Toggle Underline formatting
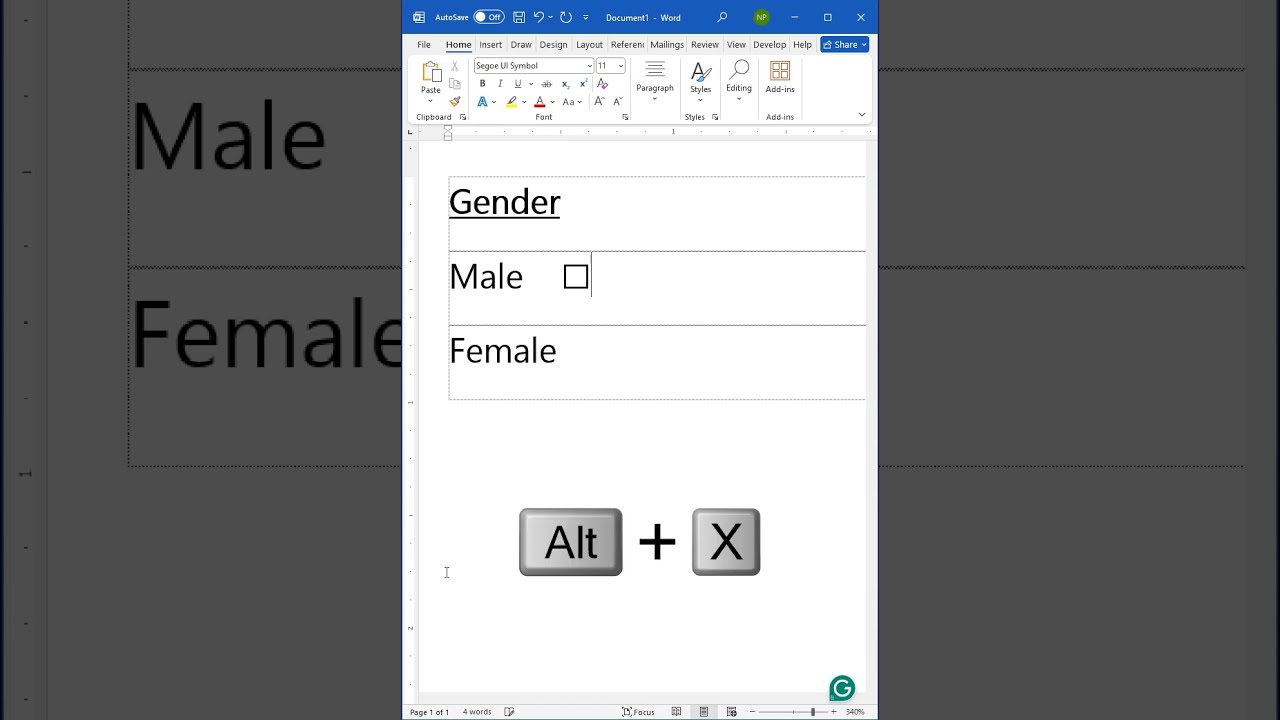Viewport: 1280px width, 720px height. tap(517, 84)
